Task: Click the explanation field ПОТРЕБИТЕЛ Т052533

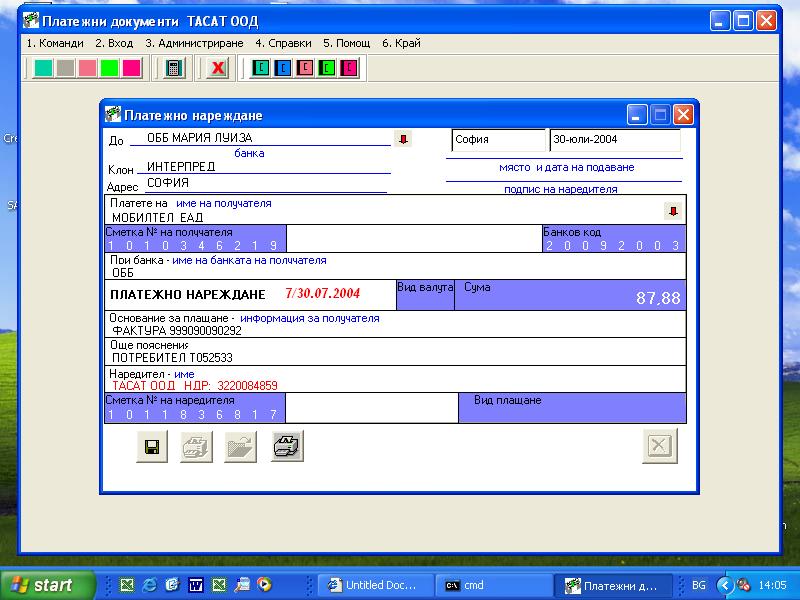Action: [x=172, y=358]
